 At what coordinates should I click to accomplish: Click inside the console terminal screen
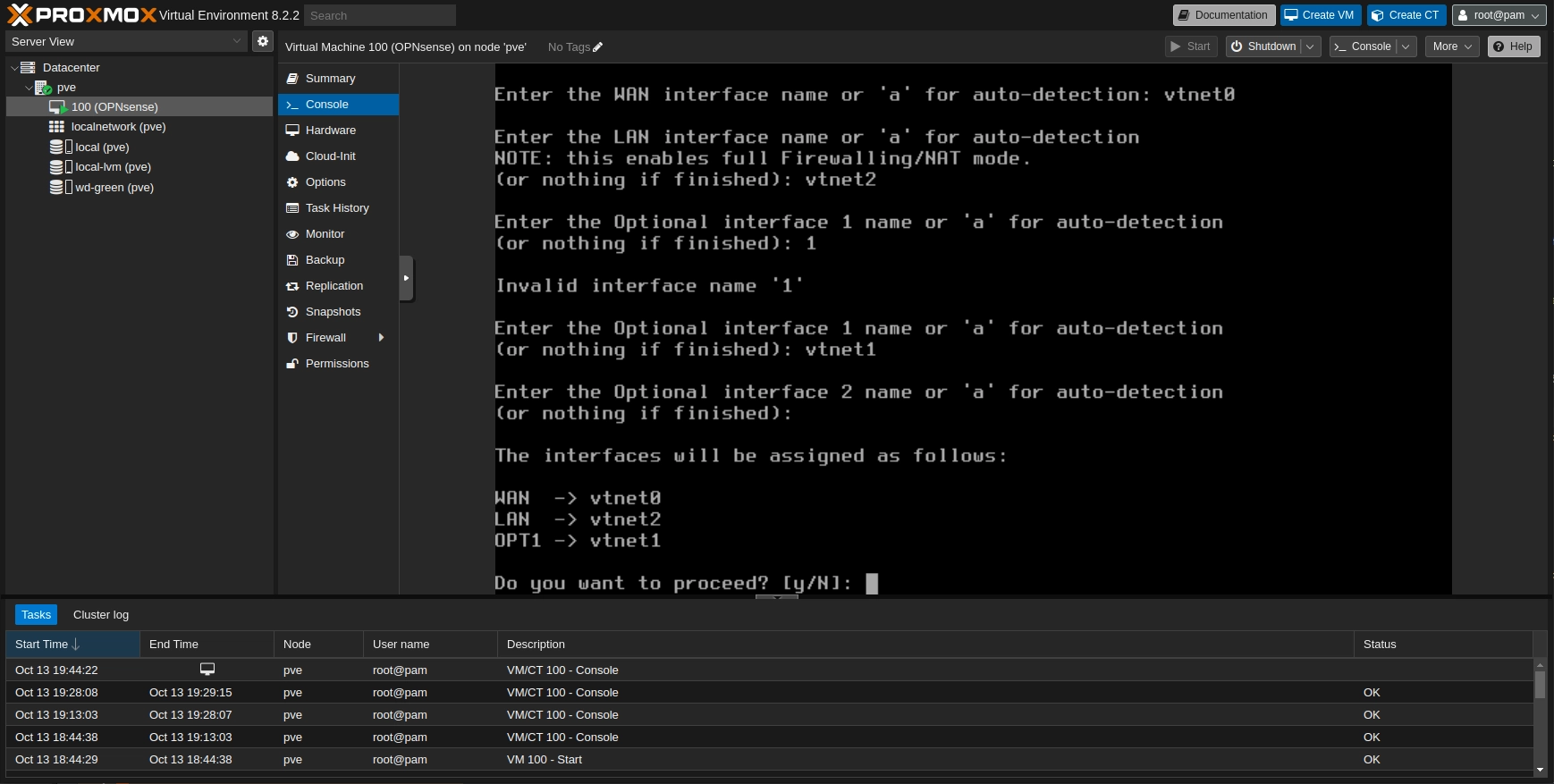(x=973, y=329)
